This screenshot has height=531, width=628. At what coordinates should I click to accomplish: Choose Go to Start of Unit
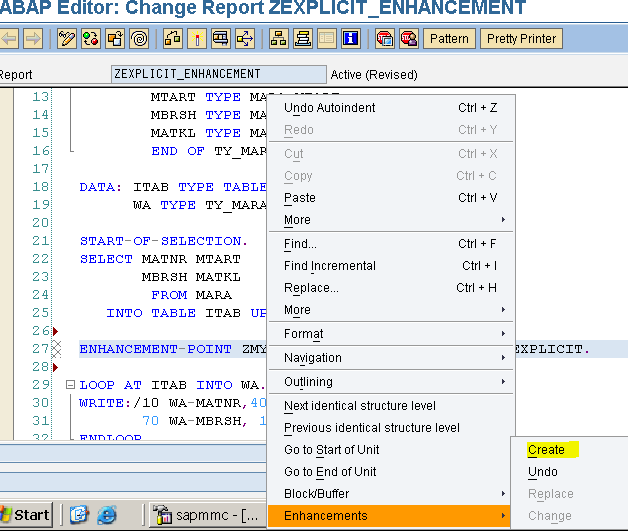(x=391, y=450)
